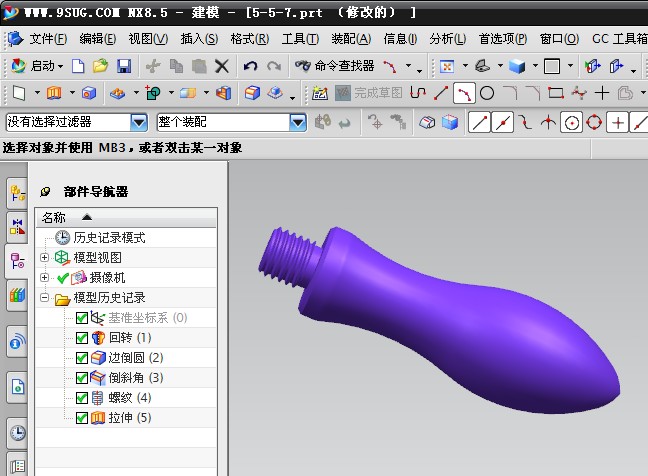Open the 没有选择过滤器 dropdown
The image size is (648, 476).
[139, 122]
